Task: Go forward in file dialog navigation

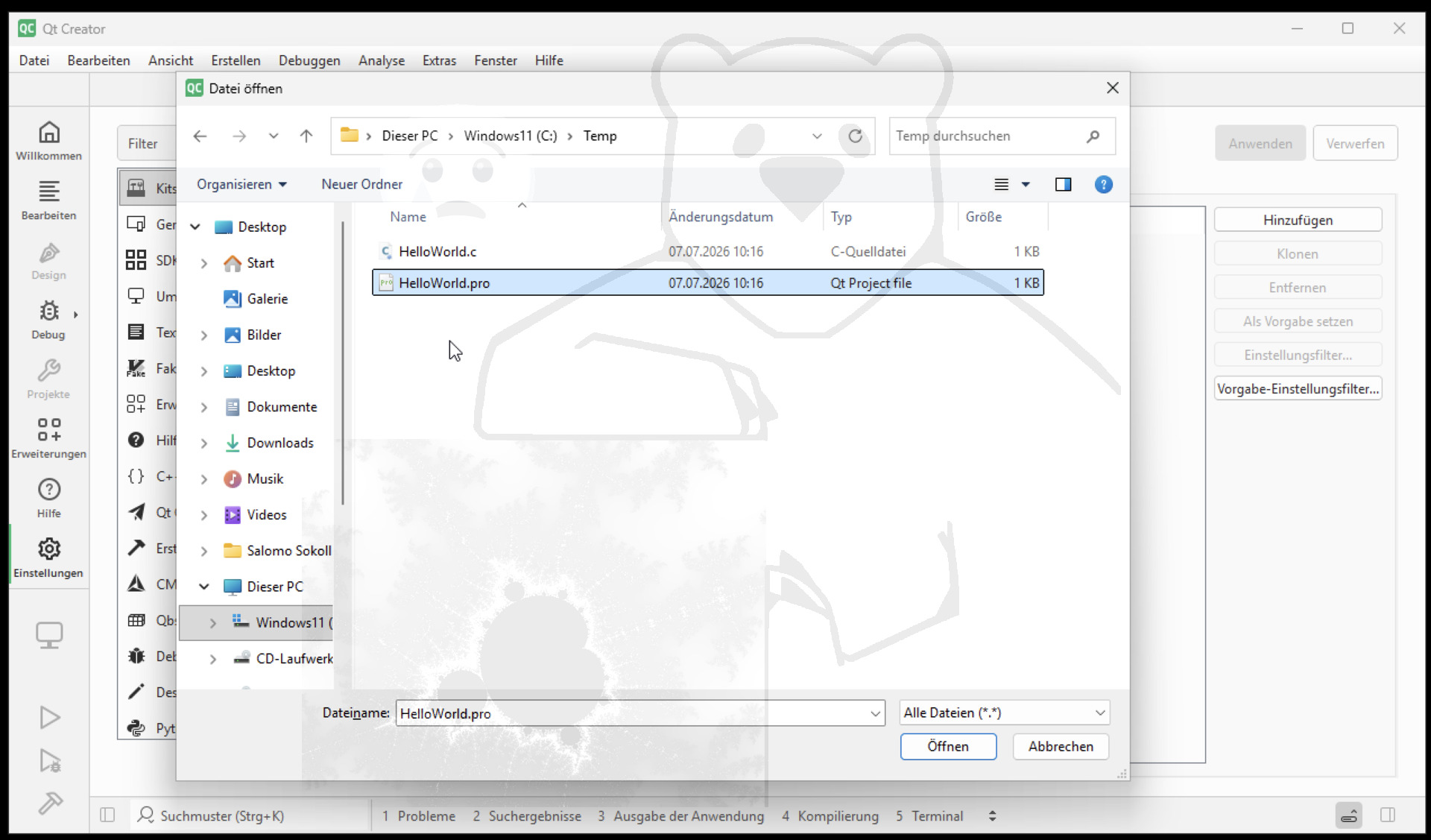Action: point(239,136)
